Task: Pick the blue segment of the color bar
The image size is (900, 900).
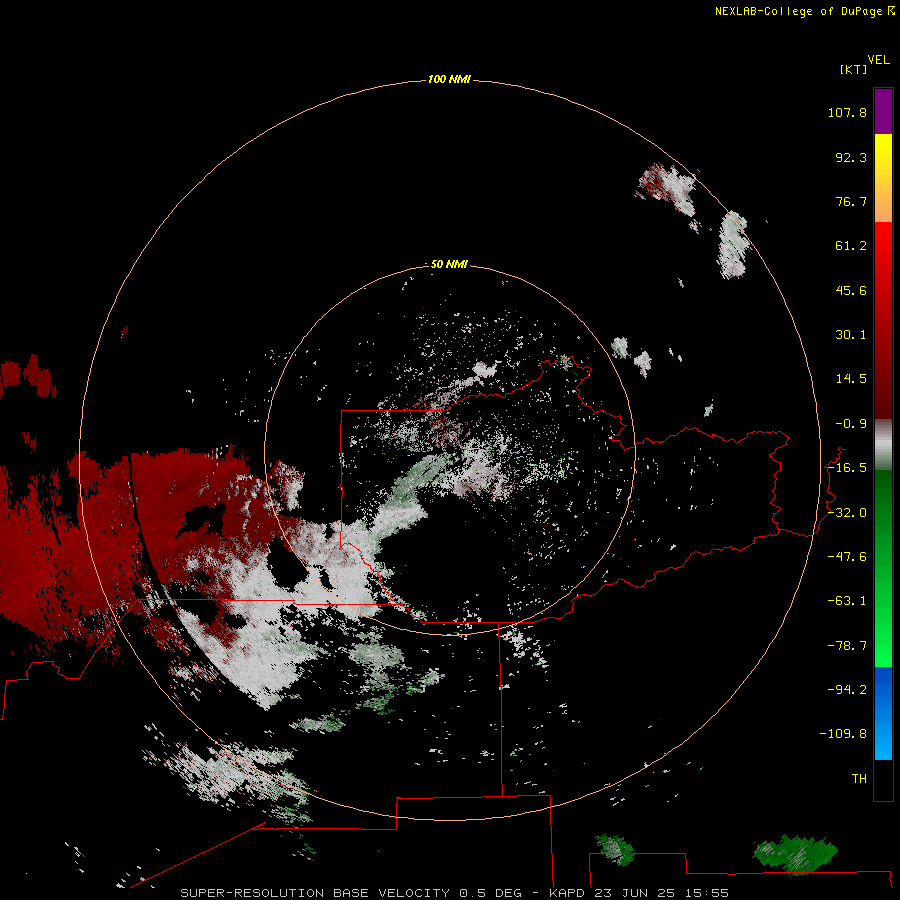Action: point(883,713)
